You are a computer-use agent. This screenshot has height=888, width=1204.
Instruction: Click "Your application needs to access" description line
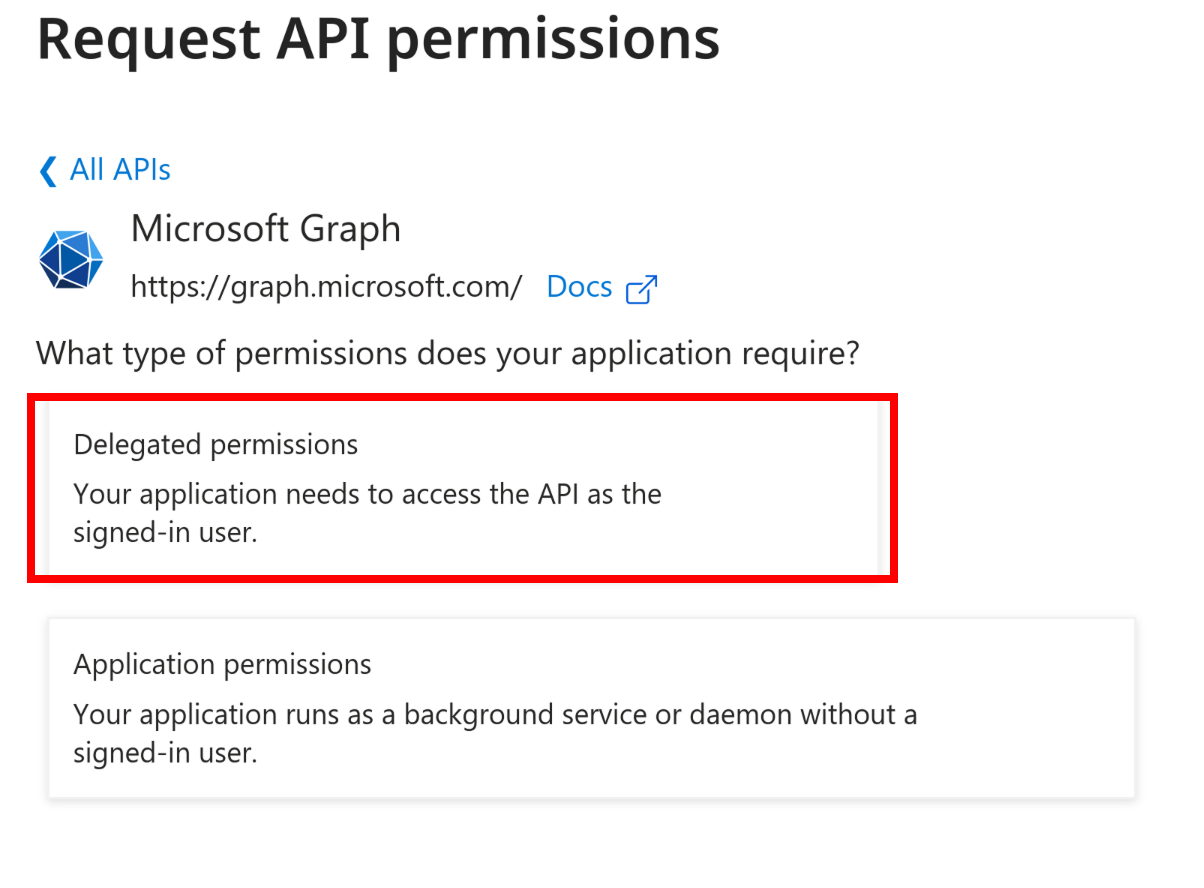[x=367, y=494]
